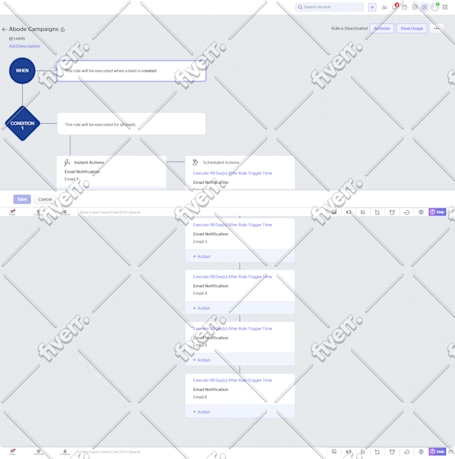The height and width of the screenshot is (459, 455).
Task: Click the lock icon next to Abode Campaigns
Action: 63,30
